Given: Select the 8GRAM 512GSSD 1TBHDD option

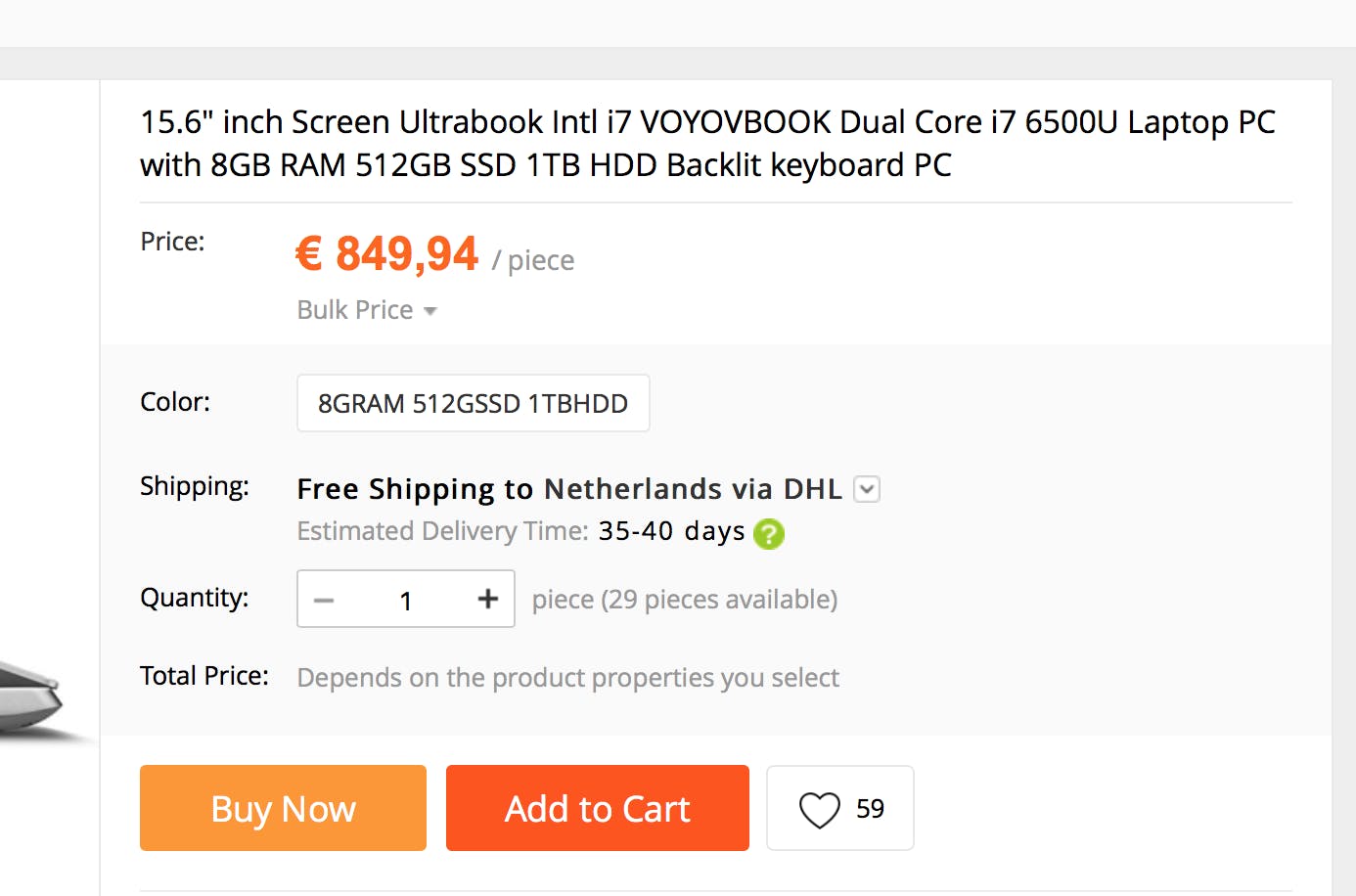Looking at the screenshot, I should tap(473, 403).
